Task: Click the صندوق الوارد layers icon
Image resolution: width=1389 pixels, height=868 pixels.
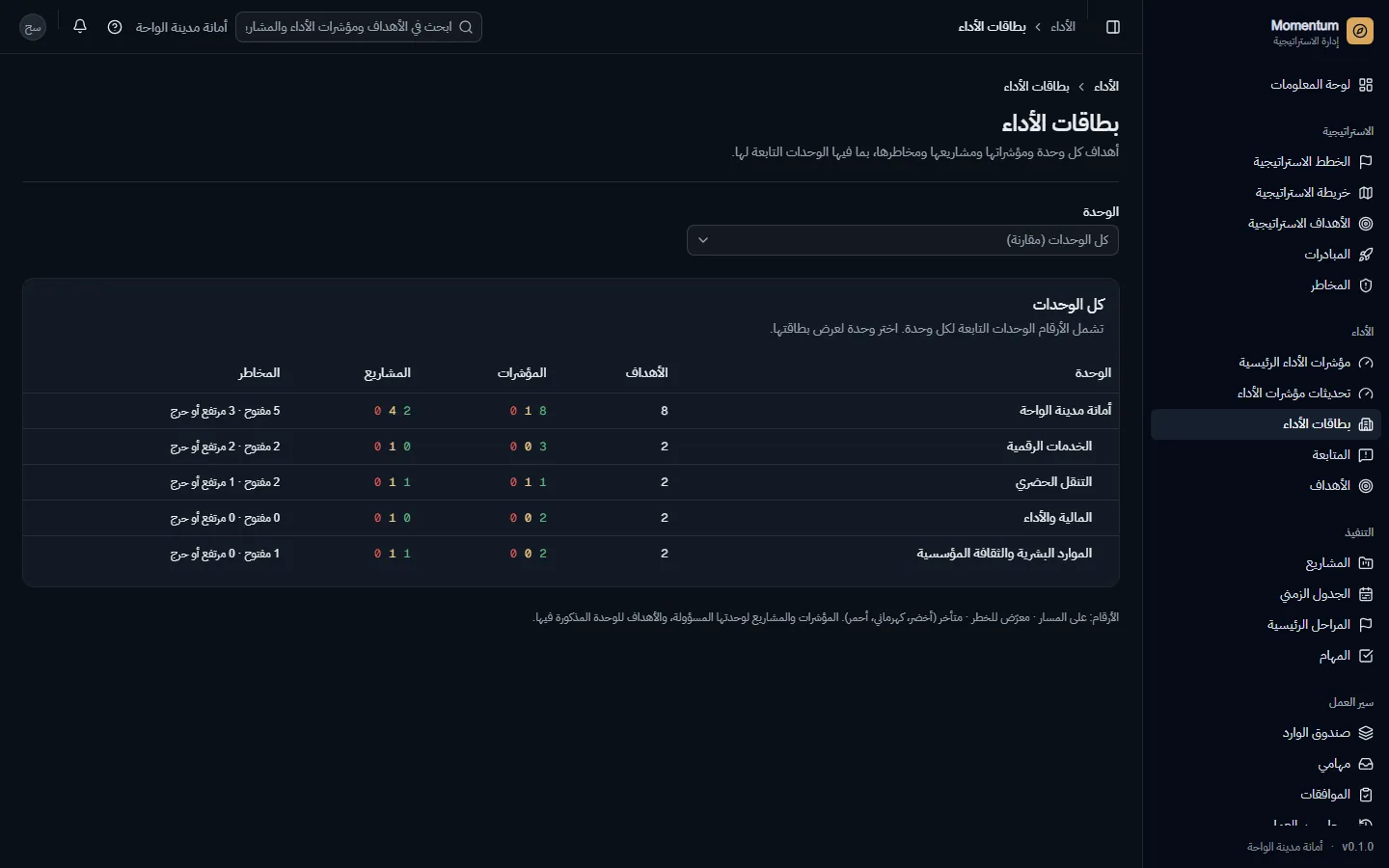Action: [1366, 733]
